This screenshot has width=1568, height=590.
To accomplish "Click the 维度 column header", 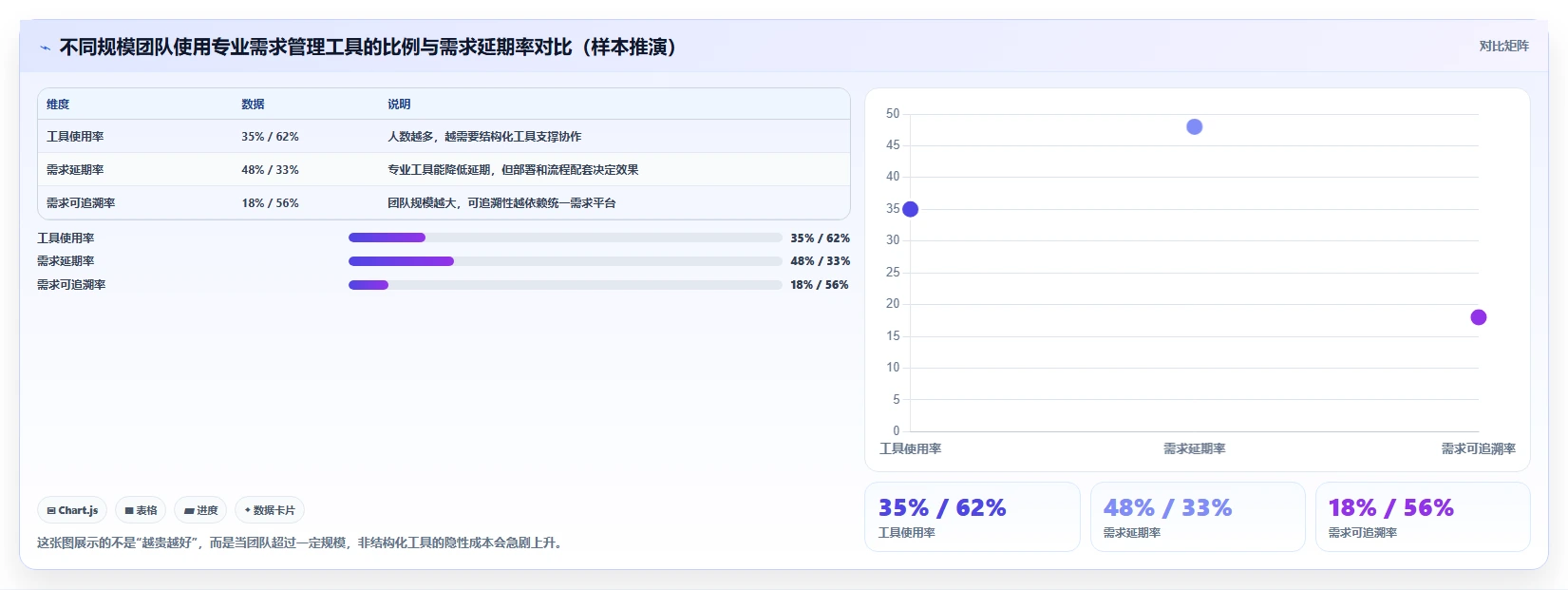I will point(58,105).
